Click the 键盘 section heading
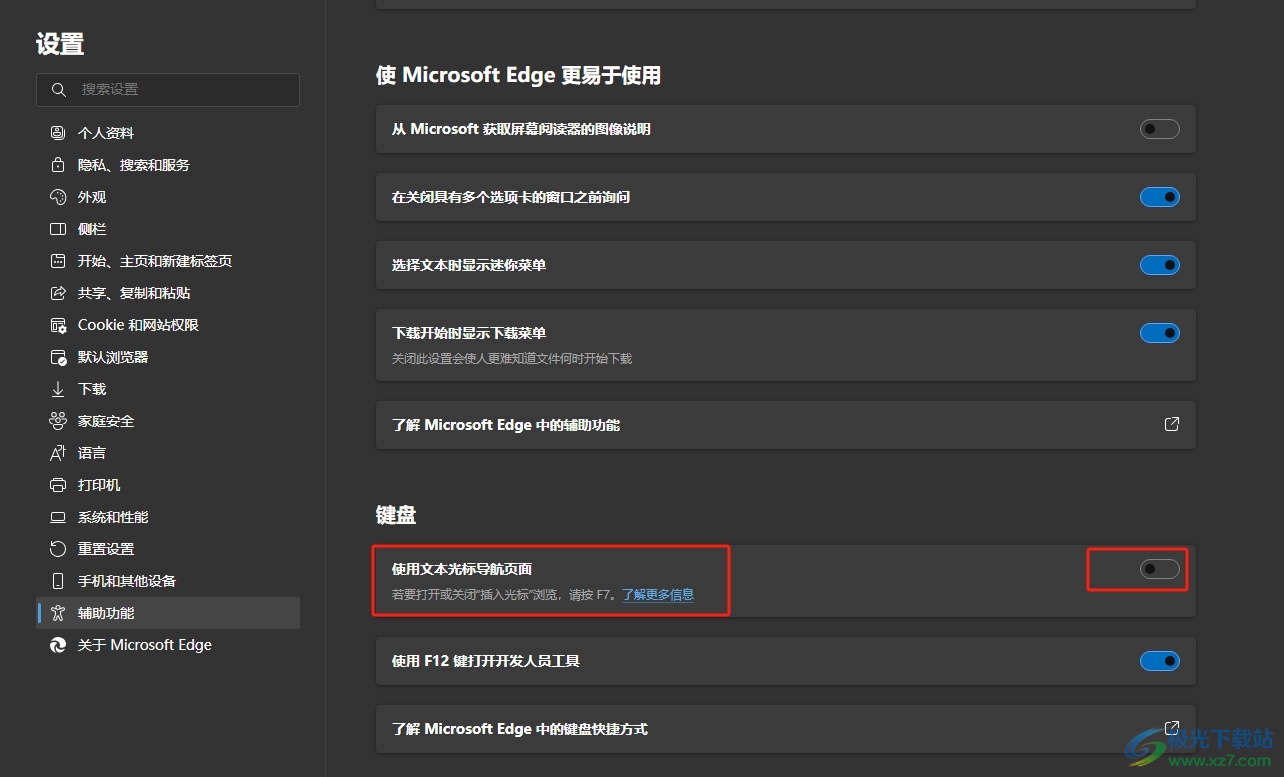This screenshot has width=1284, height=777. 396,515
